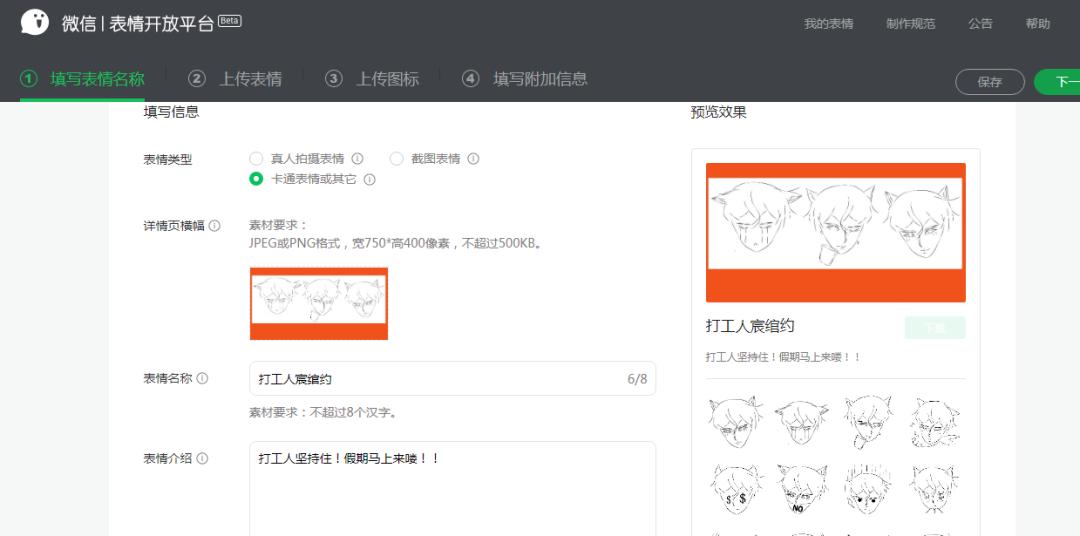Click the 保存 button
The width and height of the screenshot is (1080, 536).
(x=990, y=82)
